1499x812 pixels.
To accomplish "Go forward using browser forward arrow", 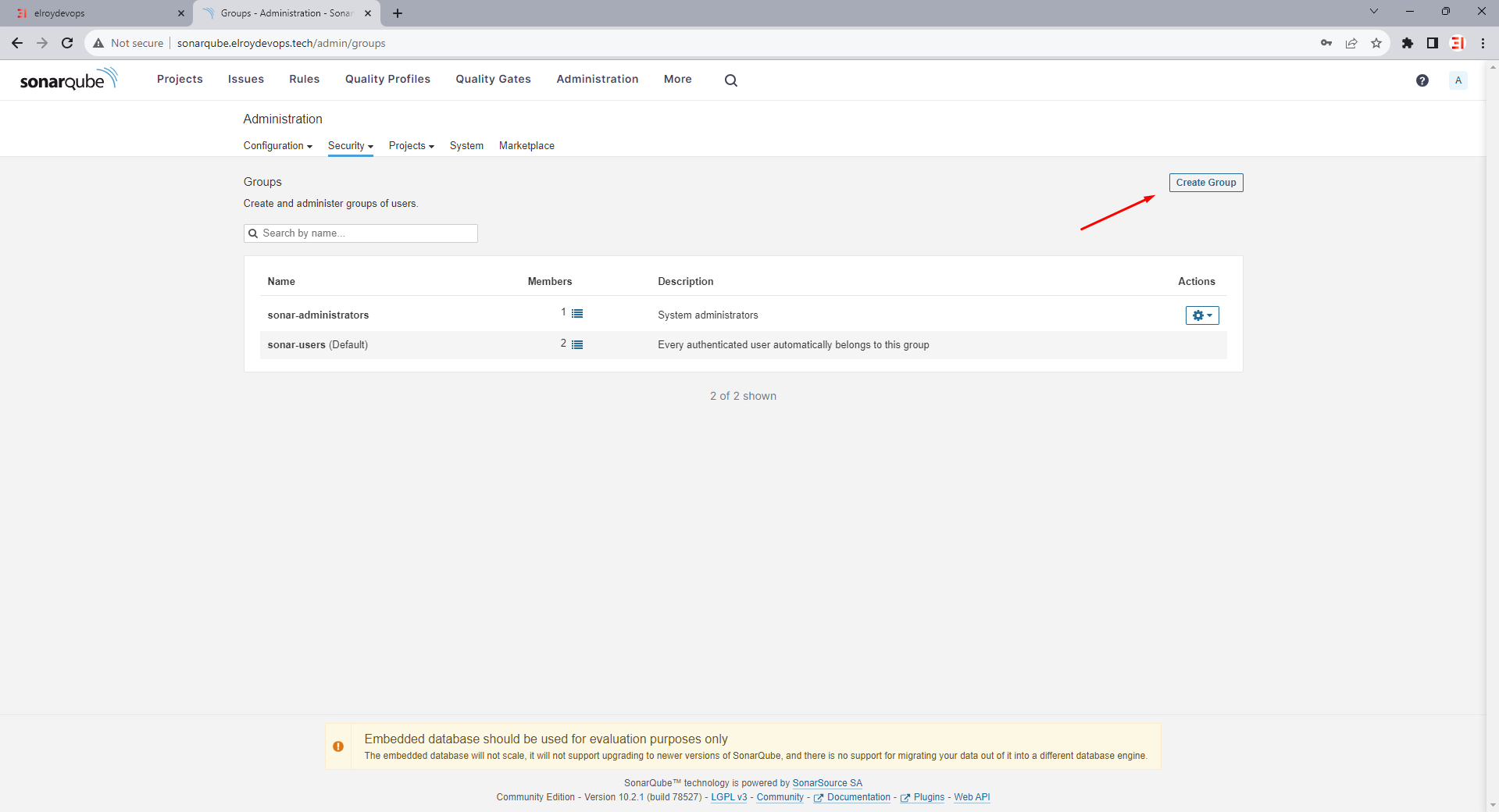I will click(42, 43).
